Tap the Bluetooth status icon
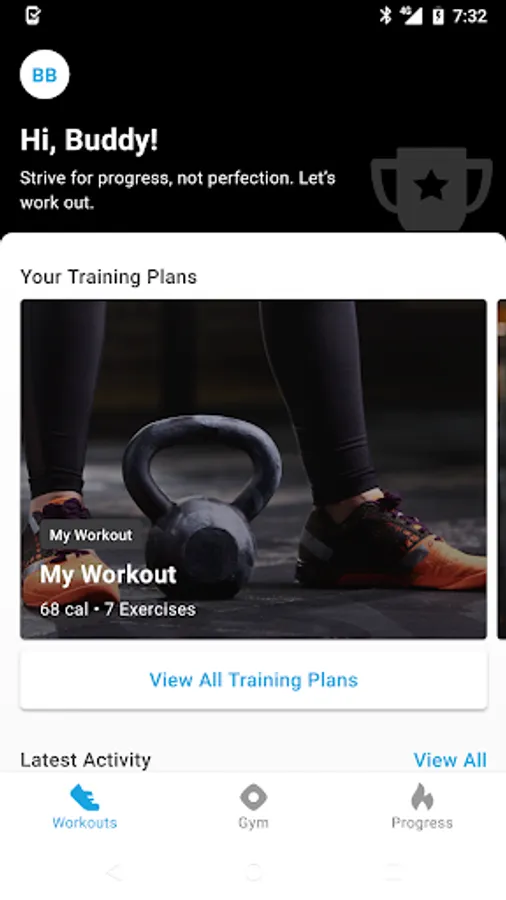The width and height of the screenshot is (506, 900). [385, 16]
